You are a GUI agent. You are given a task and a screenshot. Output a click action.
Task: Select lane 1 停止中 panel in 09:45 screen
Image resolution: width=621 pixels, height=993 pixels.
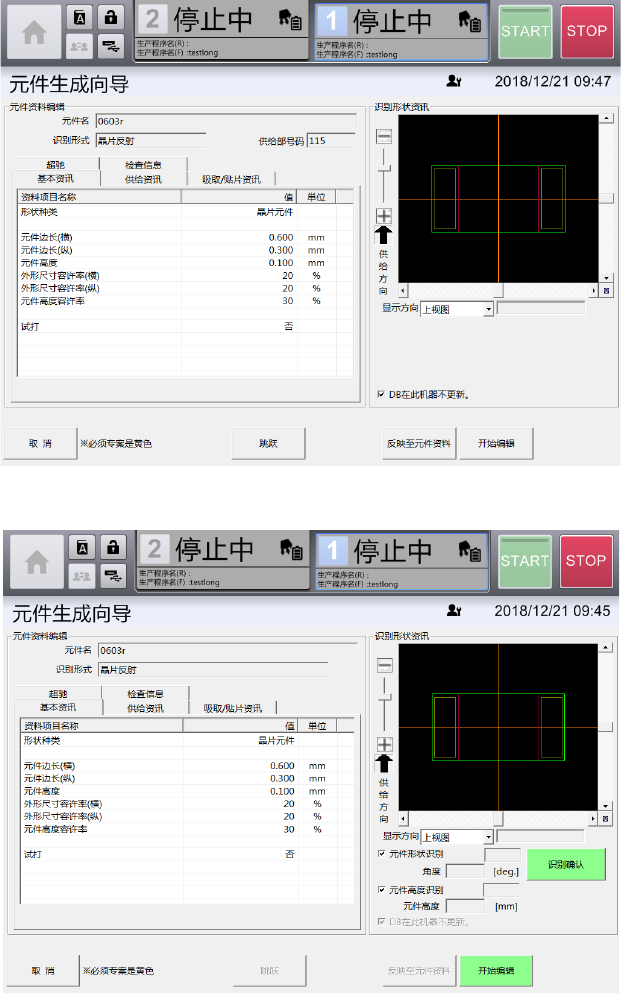(x=402, y=562)
